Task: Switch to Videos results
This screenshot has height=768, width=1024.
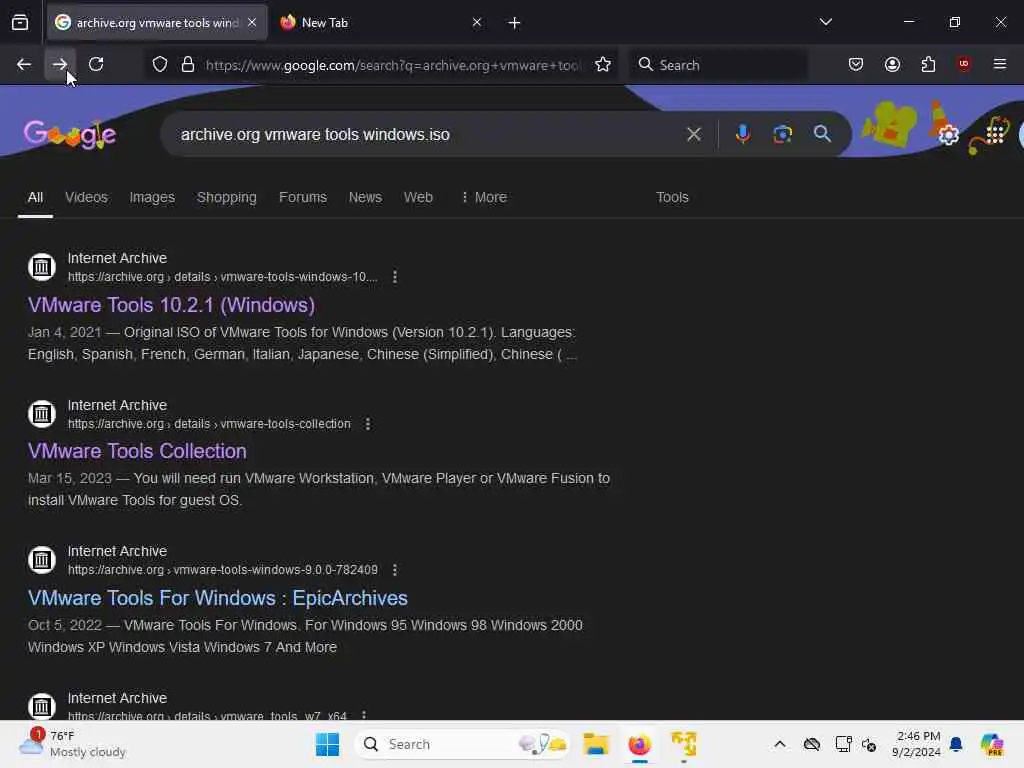Action: pos(86,197)
